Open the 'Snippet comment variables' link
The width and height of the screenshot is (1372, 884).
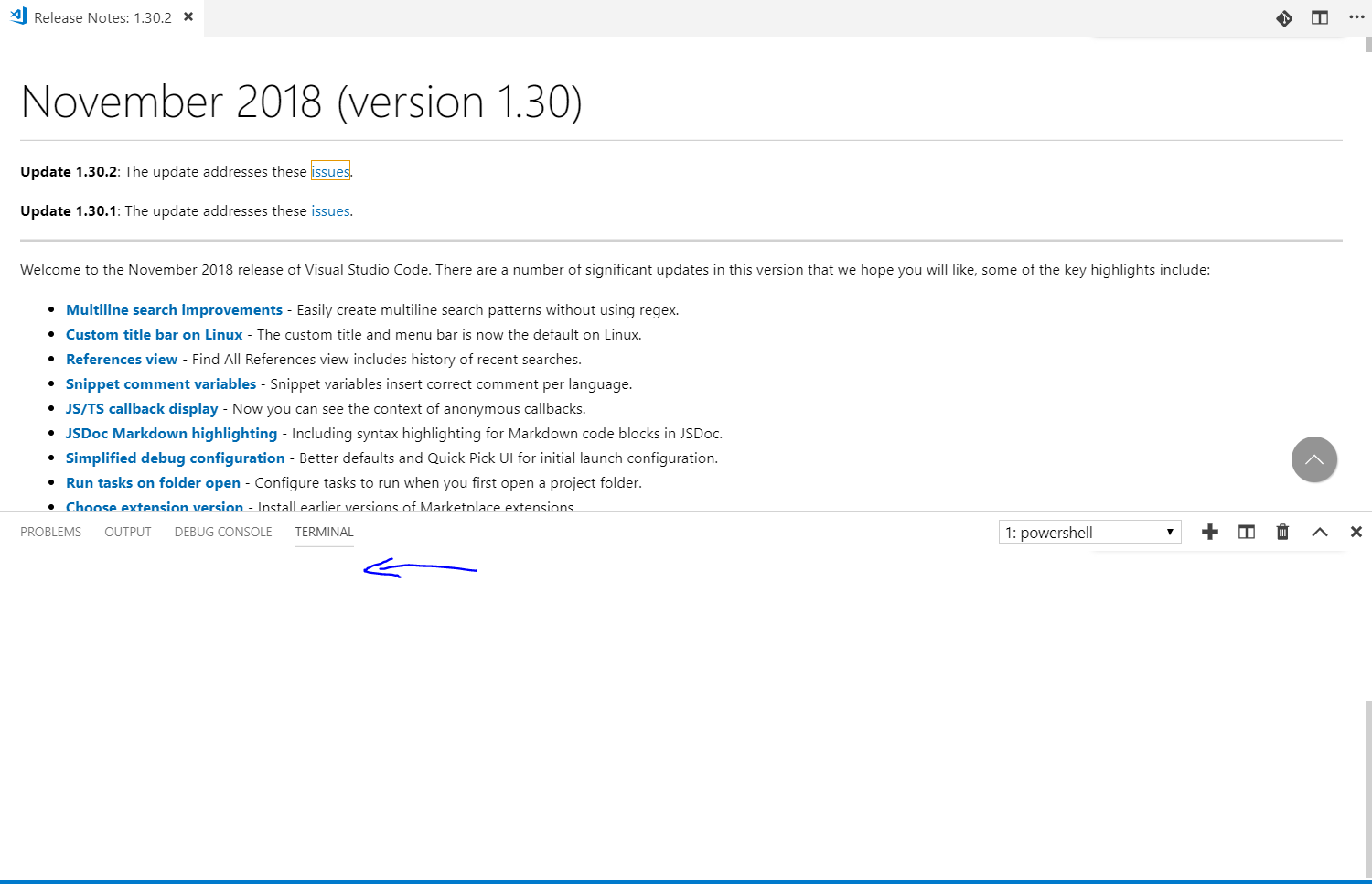tap(161, 383)
